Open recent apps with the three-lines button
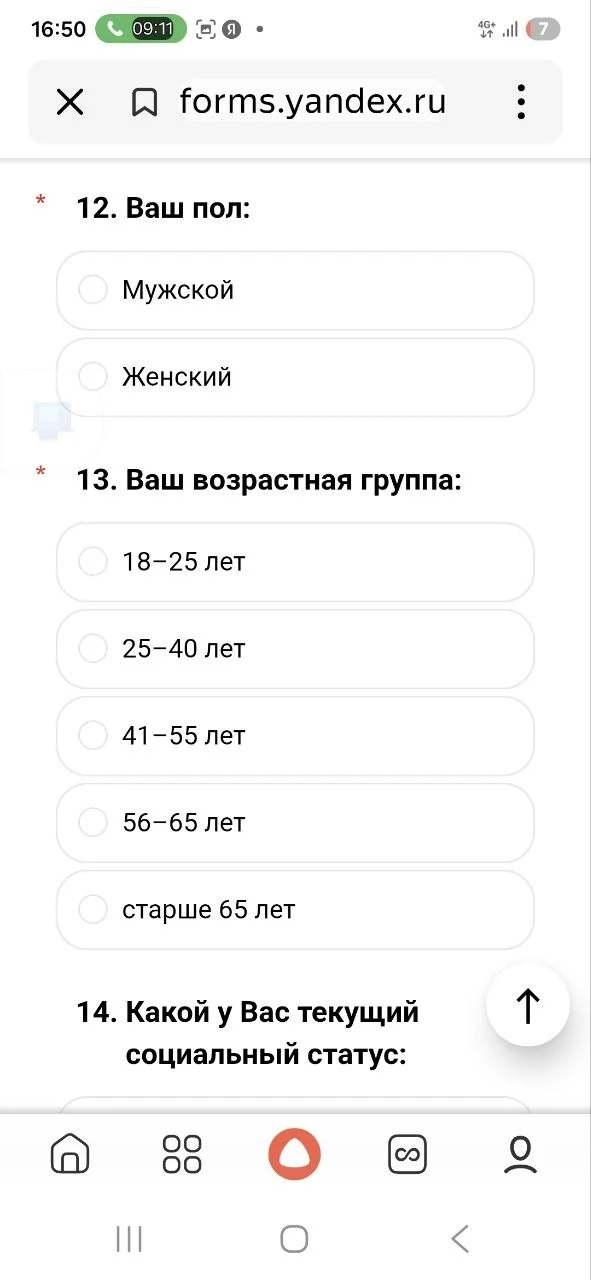Viewport: 591px width, 1280px height. [129, 1240]
